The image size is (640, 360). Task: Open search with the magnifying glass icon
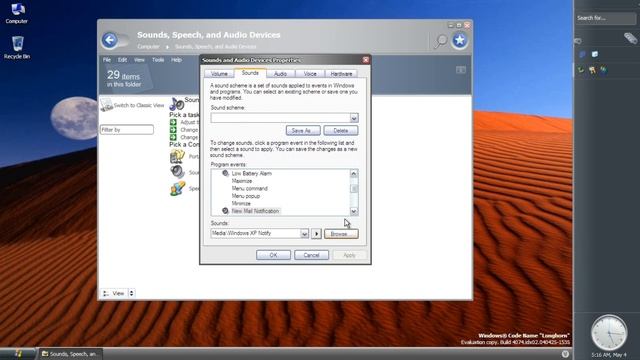tap(440, 40)
